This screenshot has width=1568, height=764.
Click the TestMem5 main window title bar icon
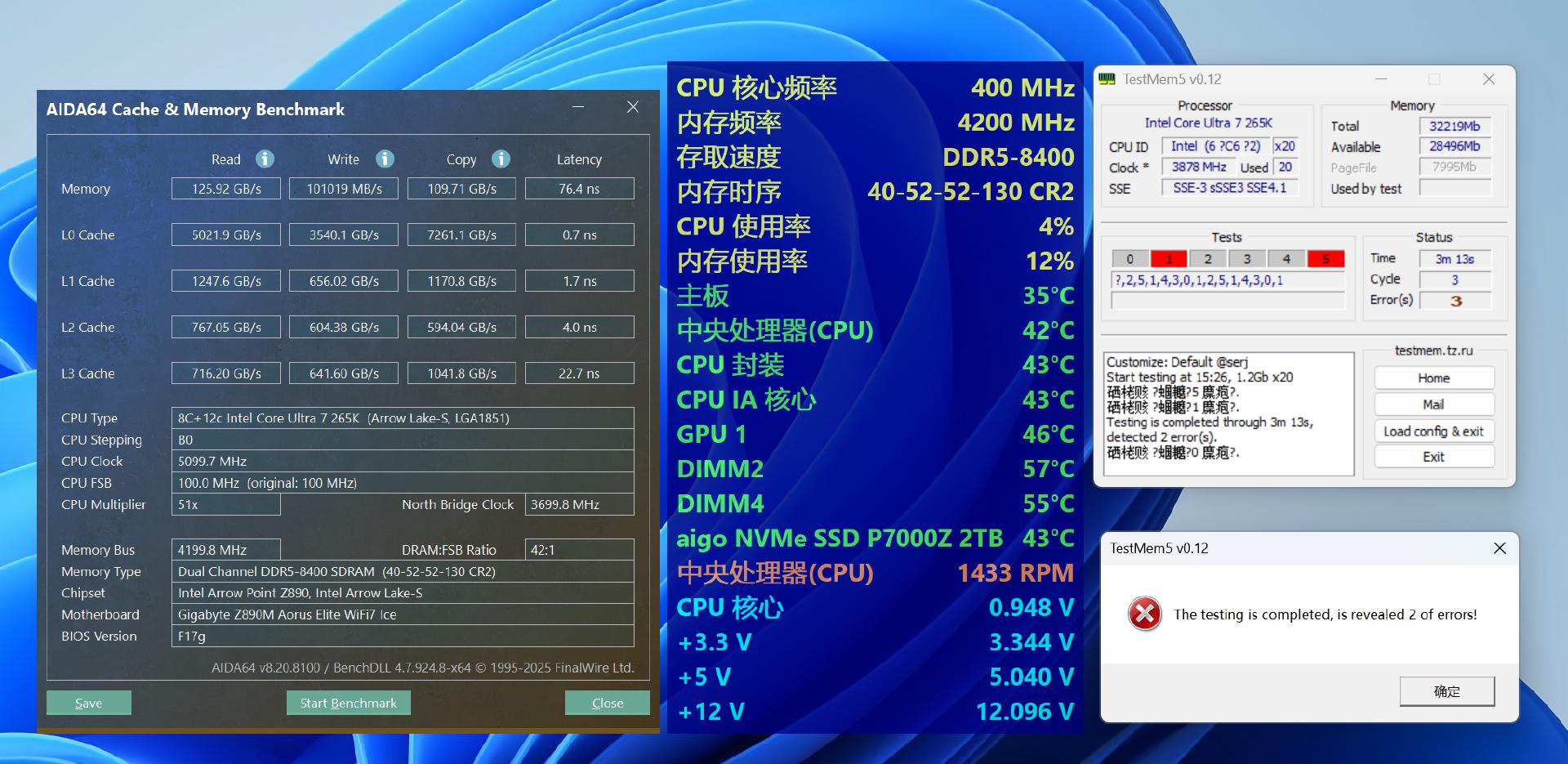coord(1107,79)
